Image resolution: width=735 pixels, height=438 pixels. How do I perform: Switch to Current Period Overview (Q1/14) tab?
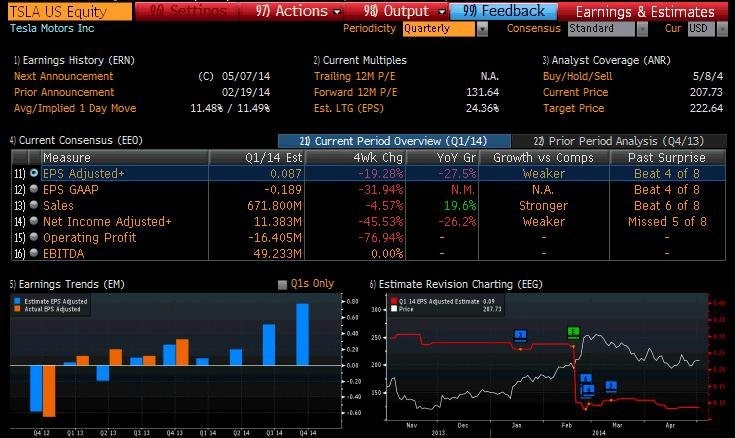[x=394, y=141]
